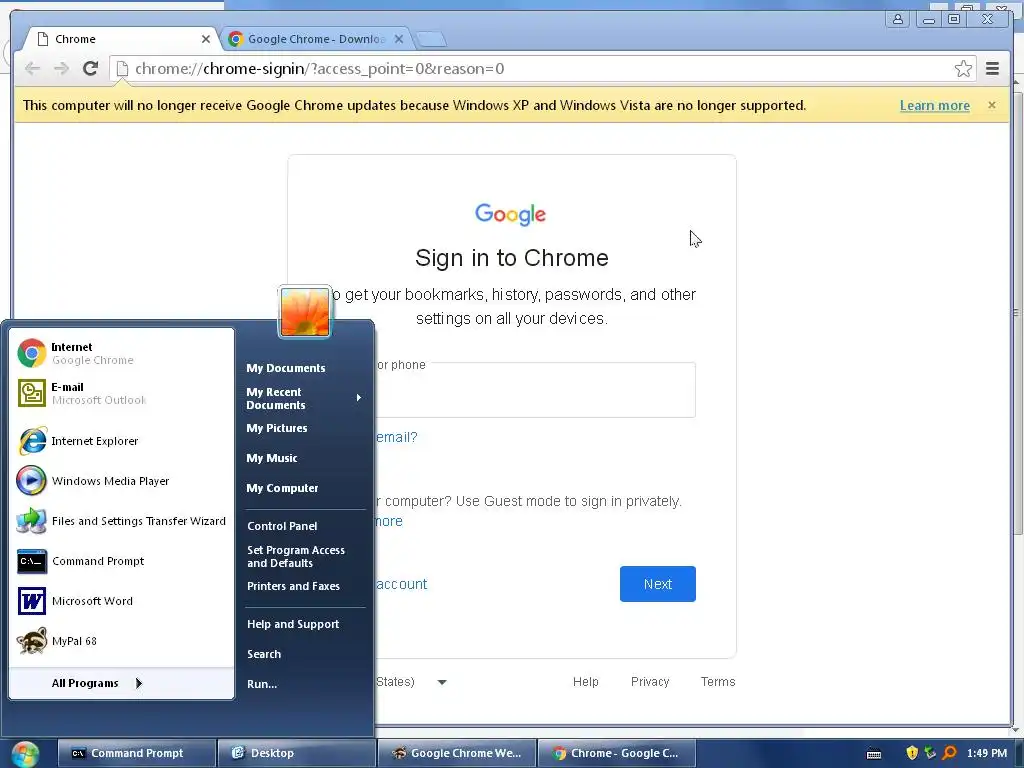The width and height of the screenshot is (1024, 768).
Task: Switch to Command Prompt taskbar button
Action: (136, 753)
